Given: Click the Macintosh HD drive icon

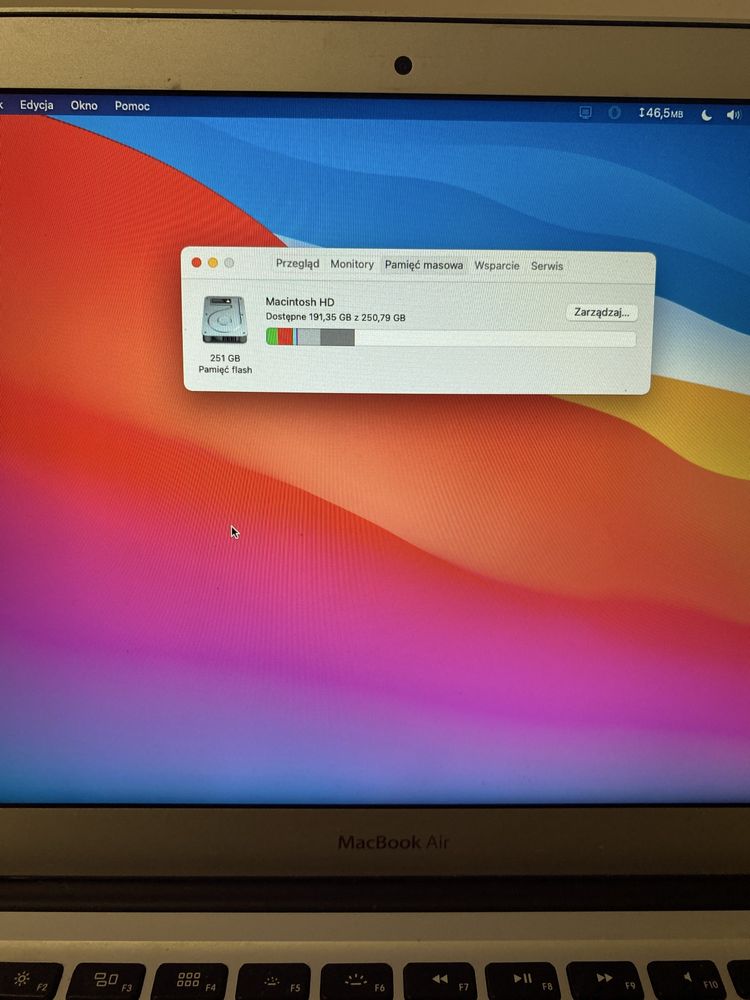Looking at the screenshot, I should point(224,320).
